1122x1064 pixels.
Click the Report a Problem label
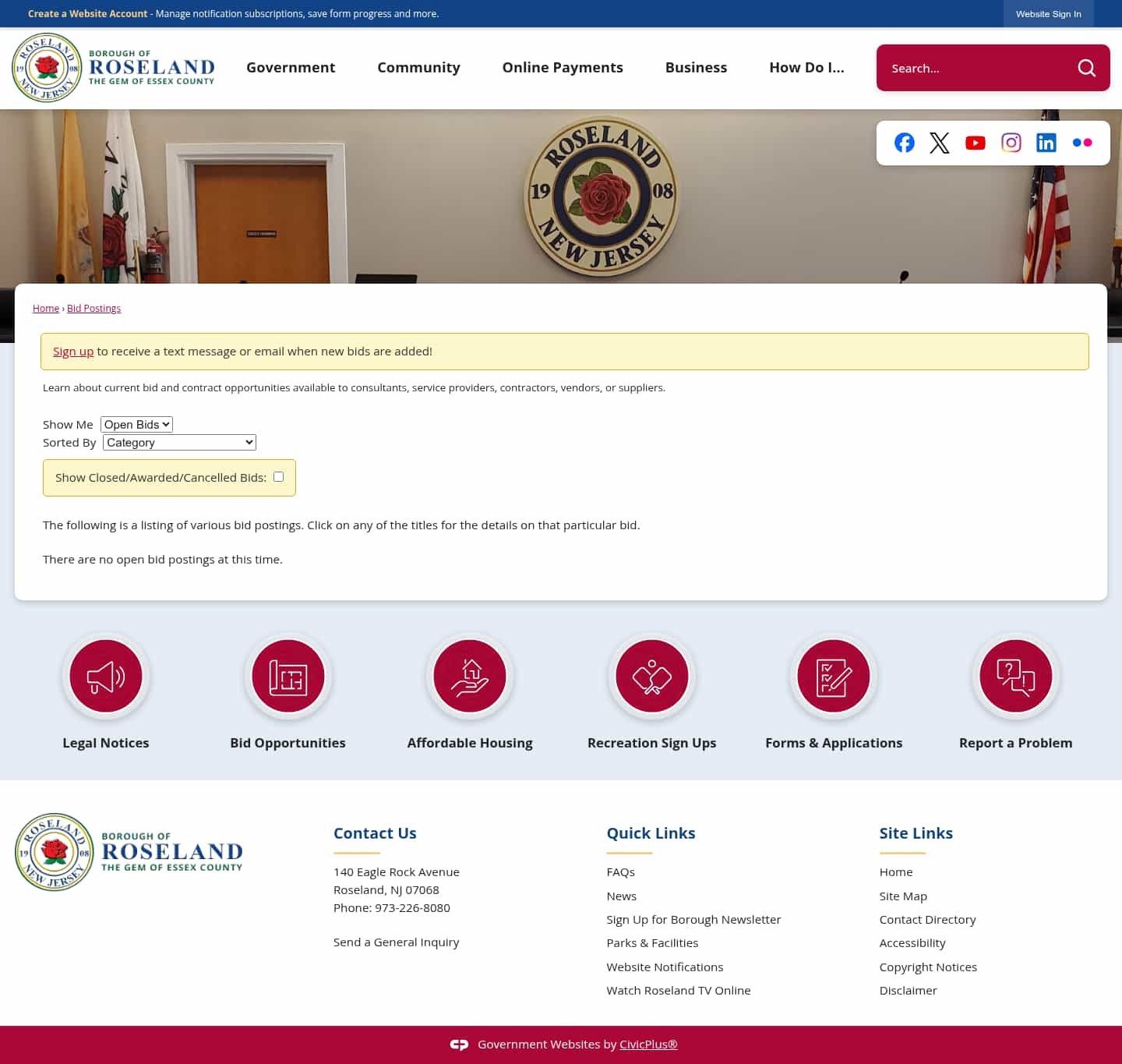(x=1016, y=743)
